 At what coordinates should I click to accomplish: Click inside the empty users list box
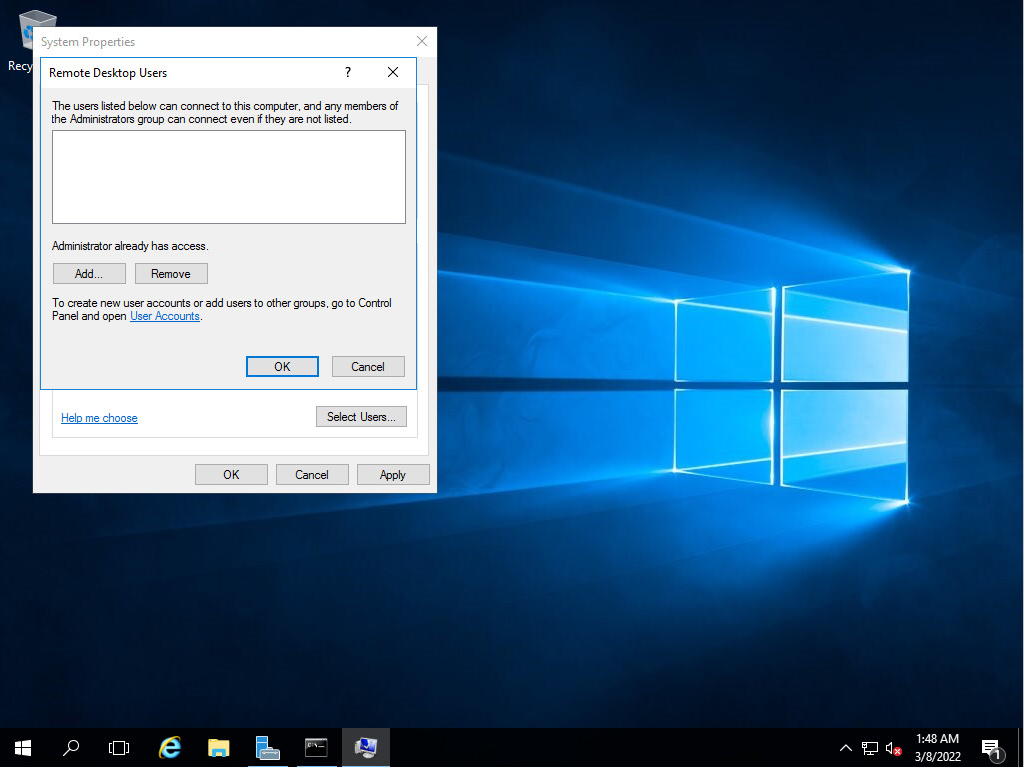tap(229, 177)
